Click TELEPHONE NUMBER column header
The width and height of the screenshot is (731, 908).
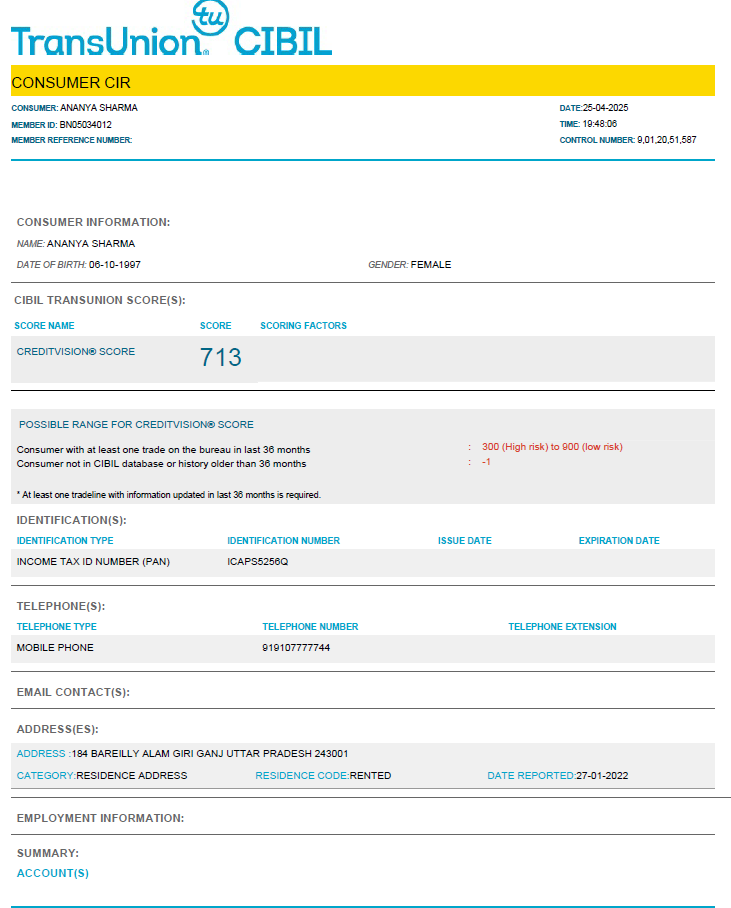(310, 627)
